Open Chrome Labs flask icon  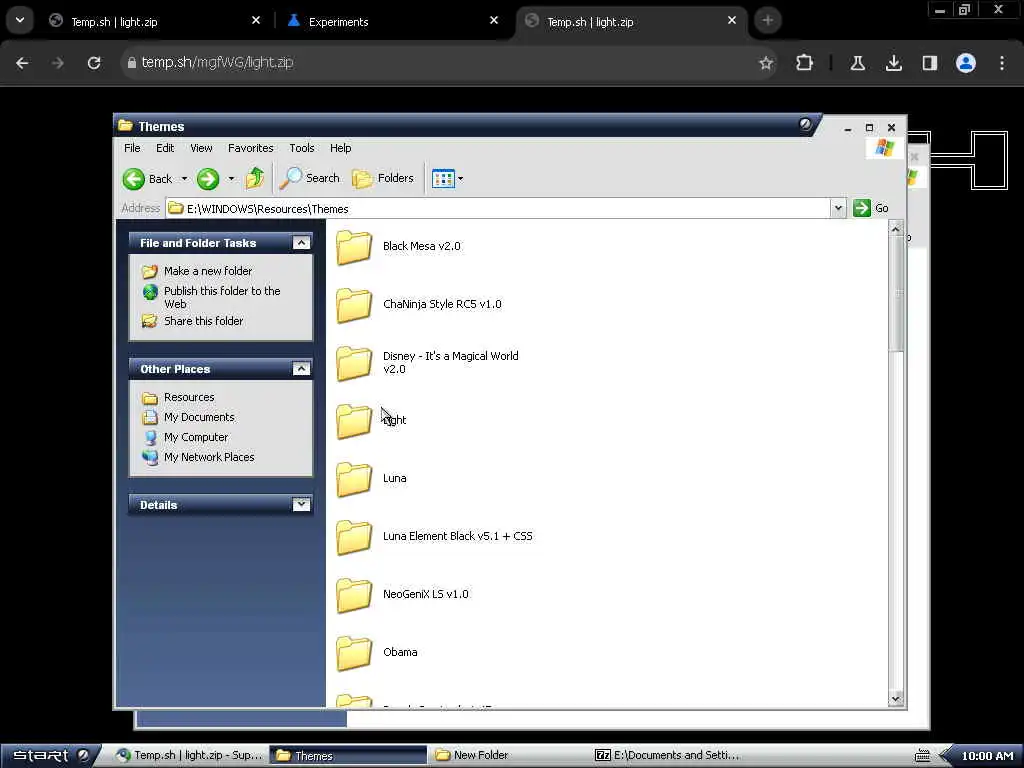tap(857, 63)
